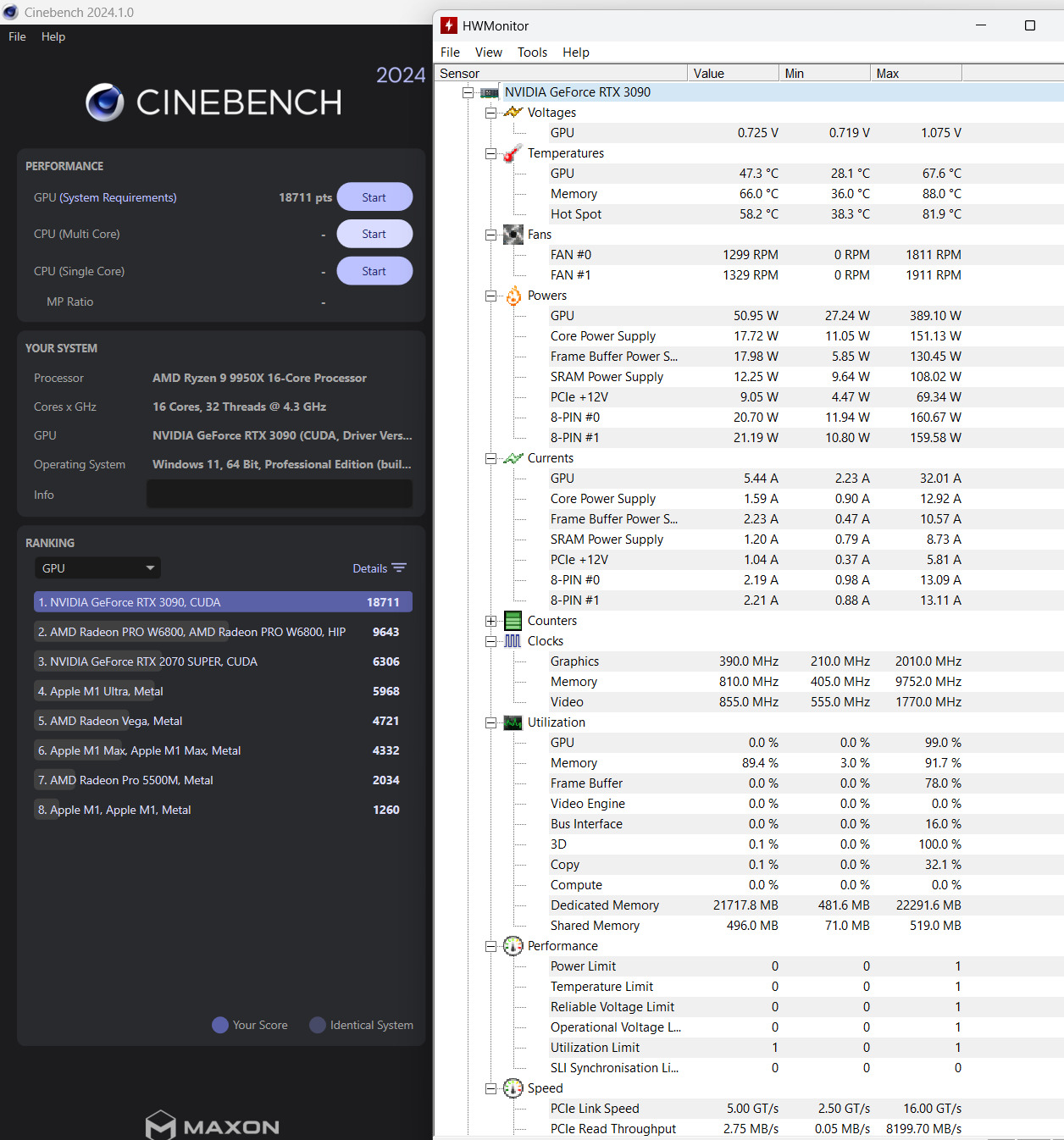Click the Speed gauge icon in HWMonitor
This screenshot has height=1140, width=1064.
(x=513, y=1088)
